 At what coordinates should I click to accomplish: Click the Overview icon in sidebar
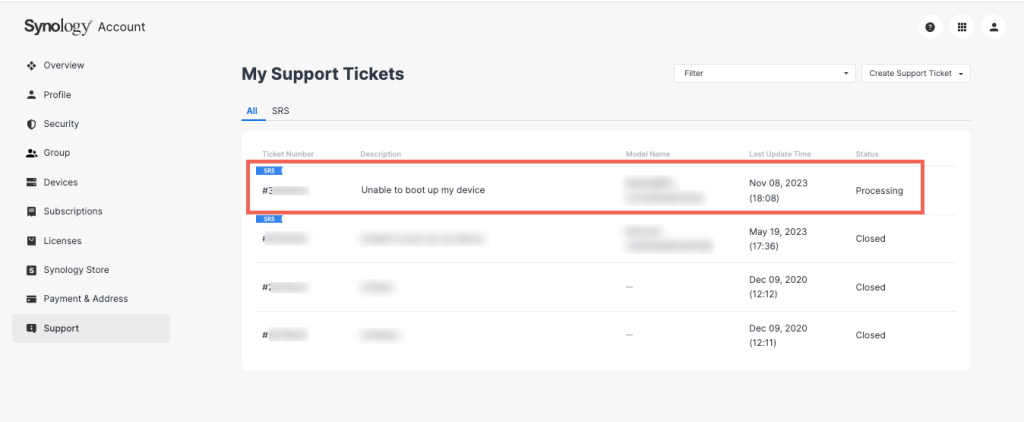pos(31,65)
